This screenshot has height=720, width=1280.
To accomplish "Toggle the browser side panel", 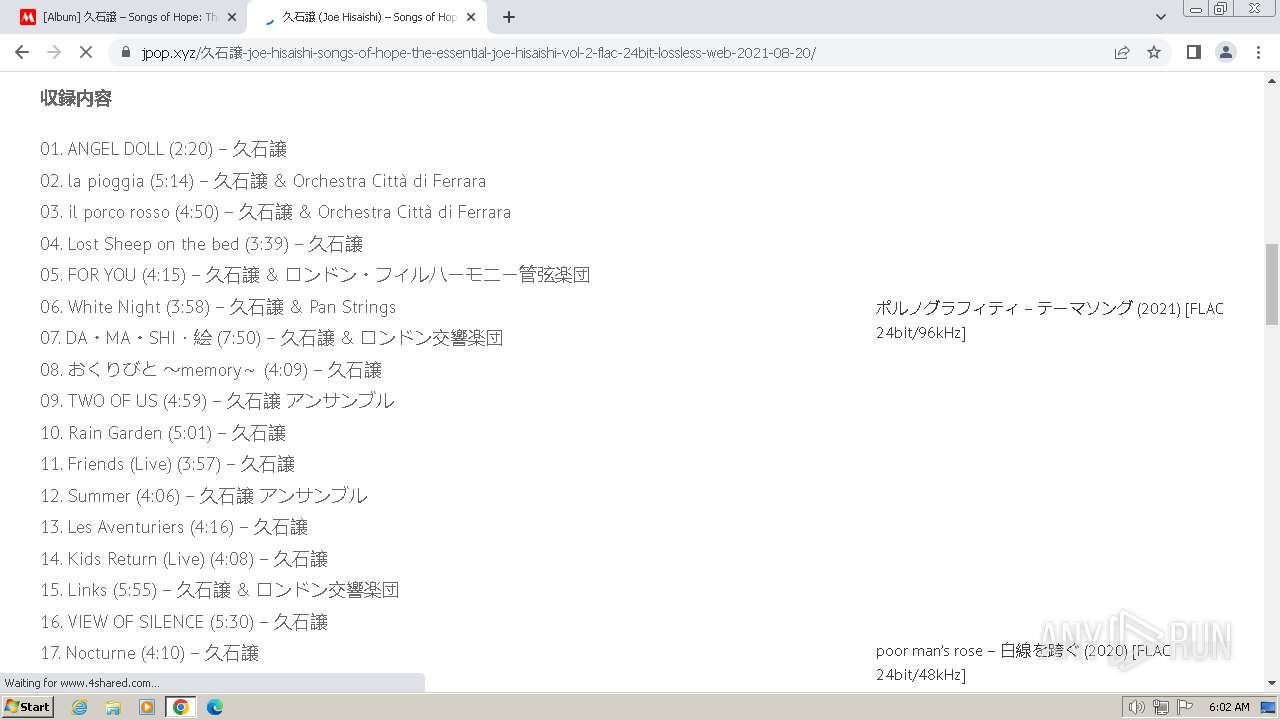I will 1193,52.
